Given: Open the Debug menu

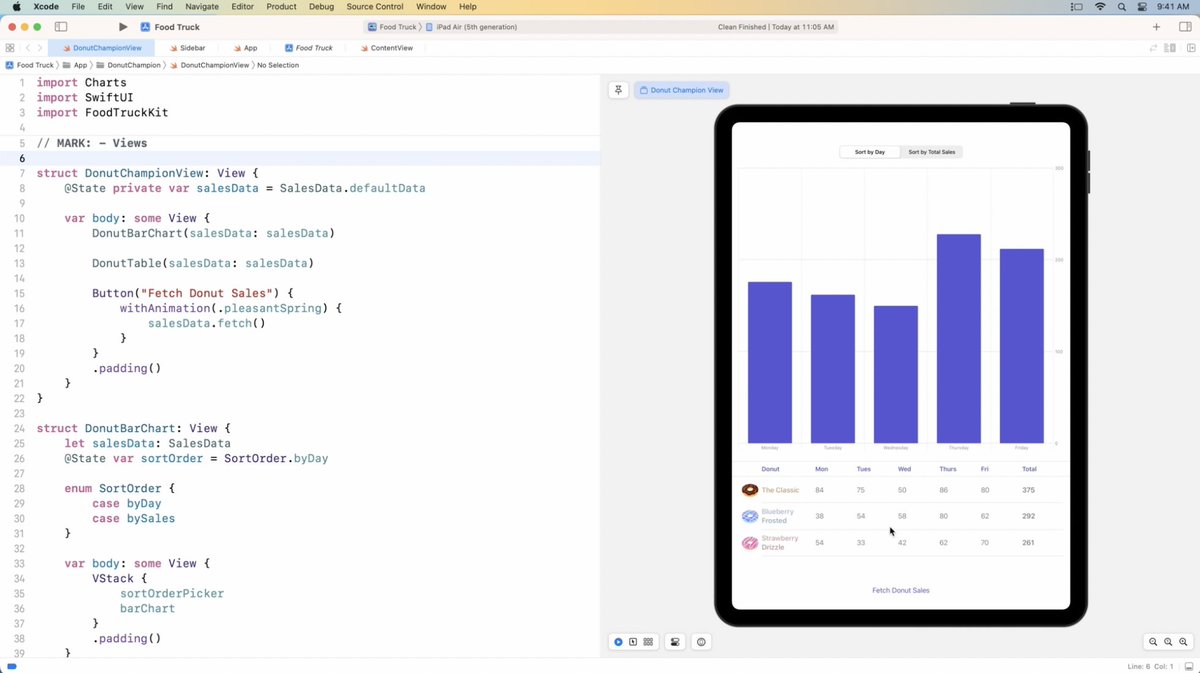Looking at the screenshot, I should [321, 7].
